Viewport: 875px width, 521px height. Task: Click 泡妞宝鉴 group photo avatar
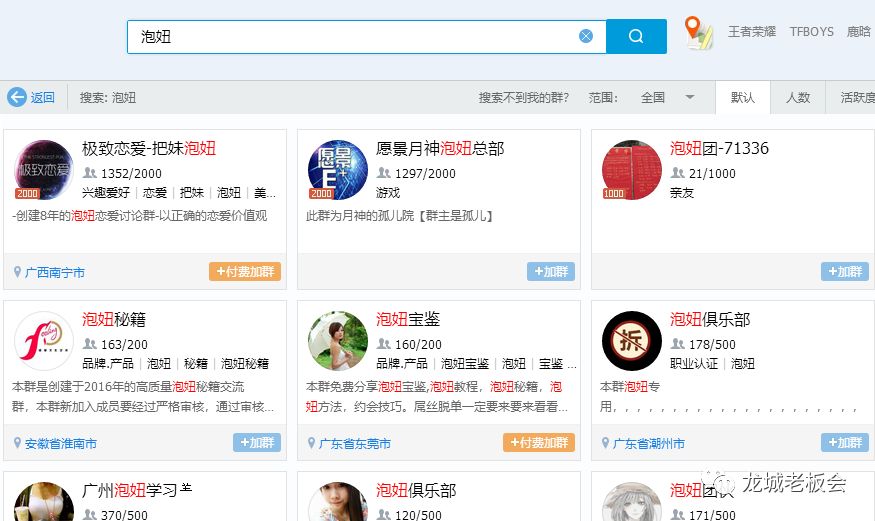[x=338, y=341]
